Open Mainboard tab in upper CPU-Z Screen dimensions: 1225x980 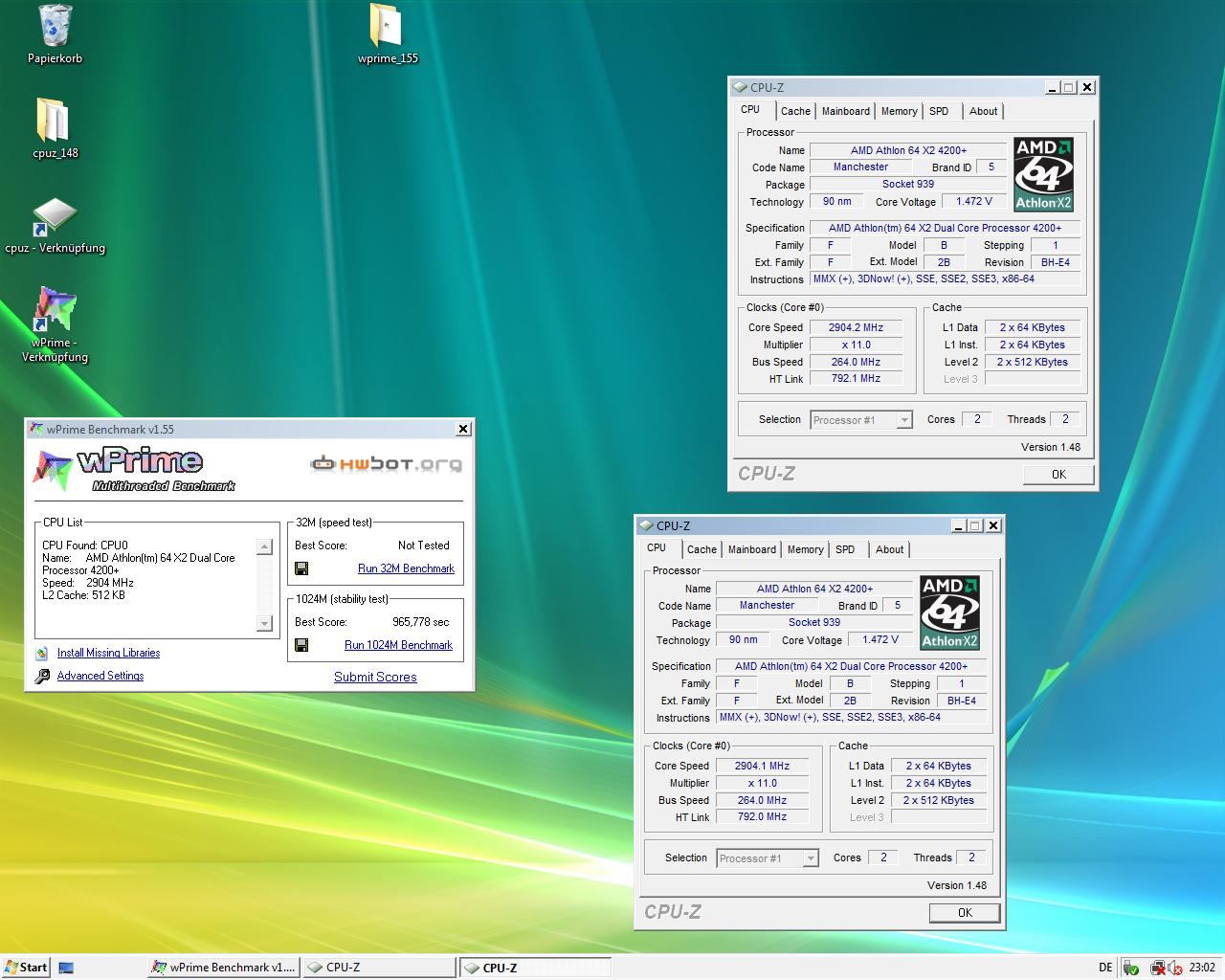pos(846,111)
